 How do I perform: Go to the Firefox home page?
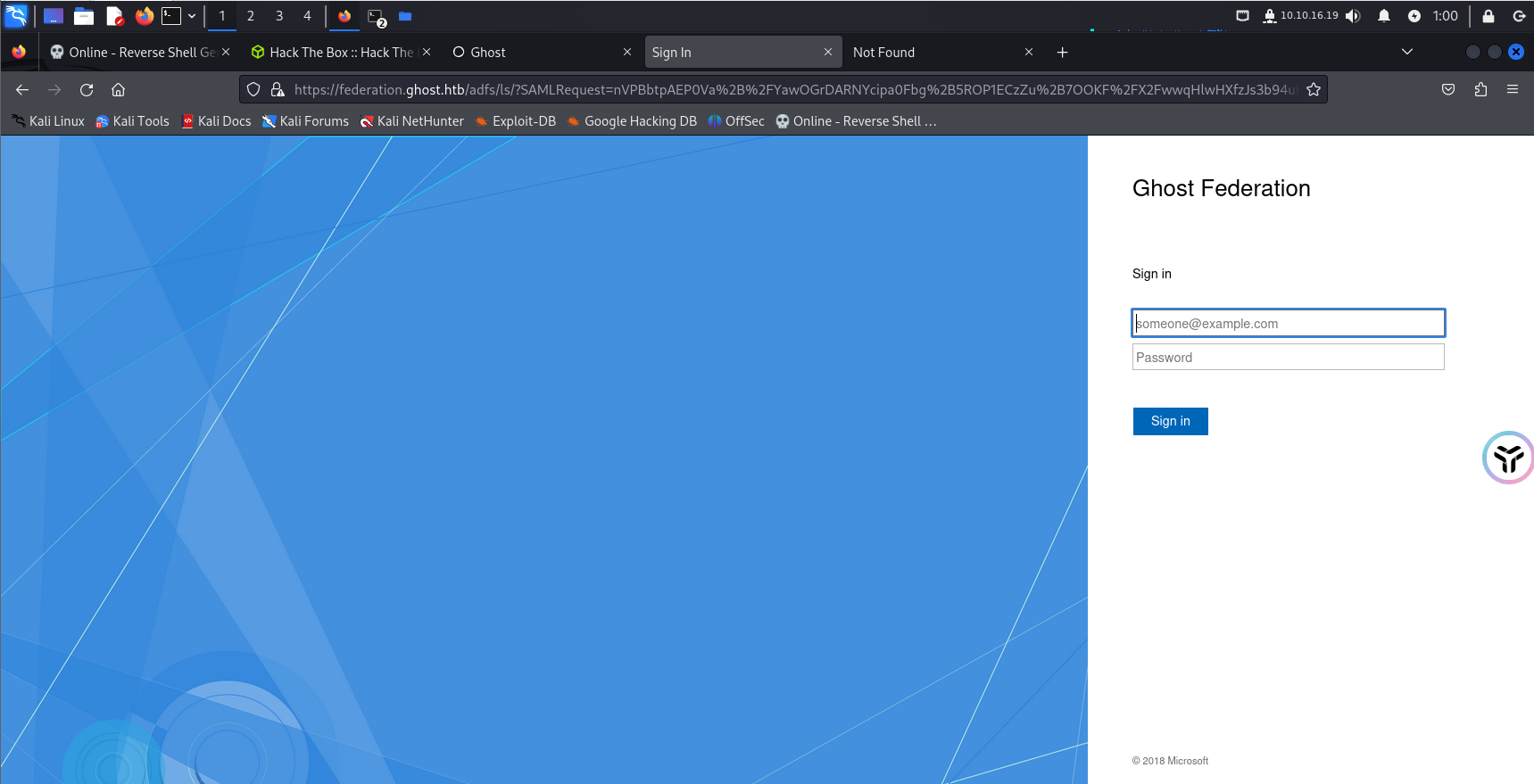118,89
